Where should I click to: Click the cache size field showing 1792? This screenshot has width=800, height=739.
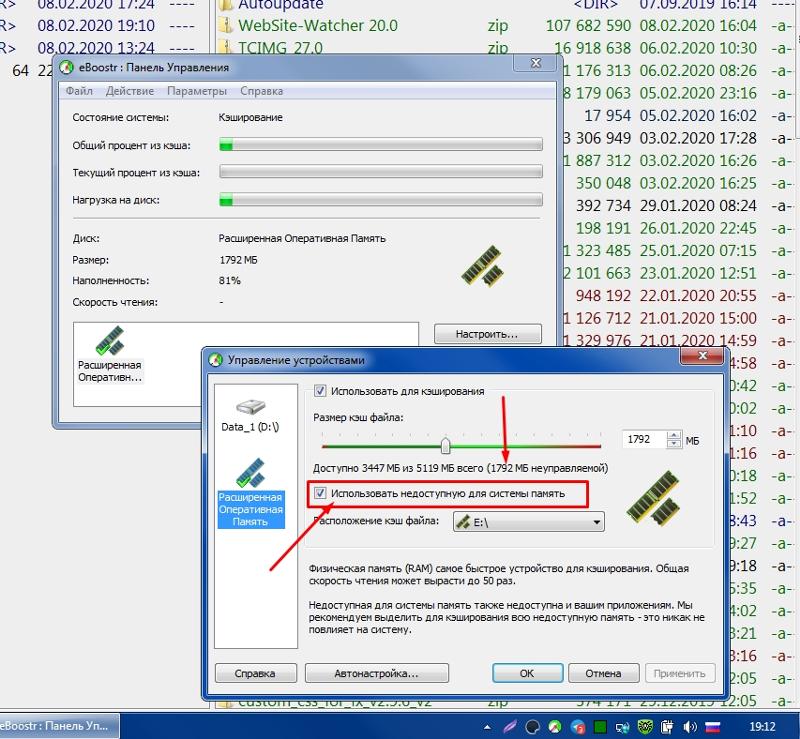645,439
